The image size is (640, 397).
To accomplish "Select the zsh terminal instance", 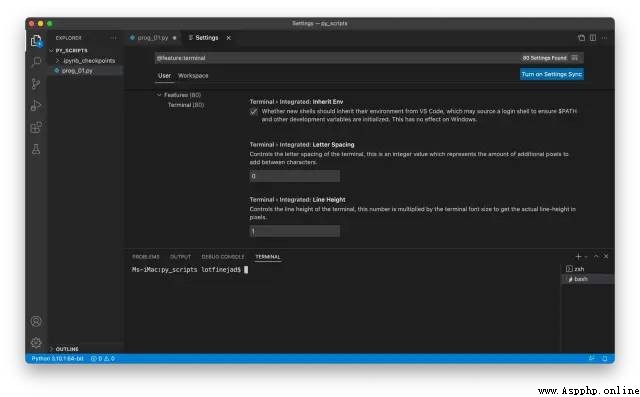I will click(588, 269).
